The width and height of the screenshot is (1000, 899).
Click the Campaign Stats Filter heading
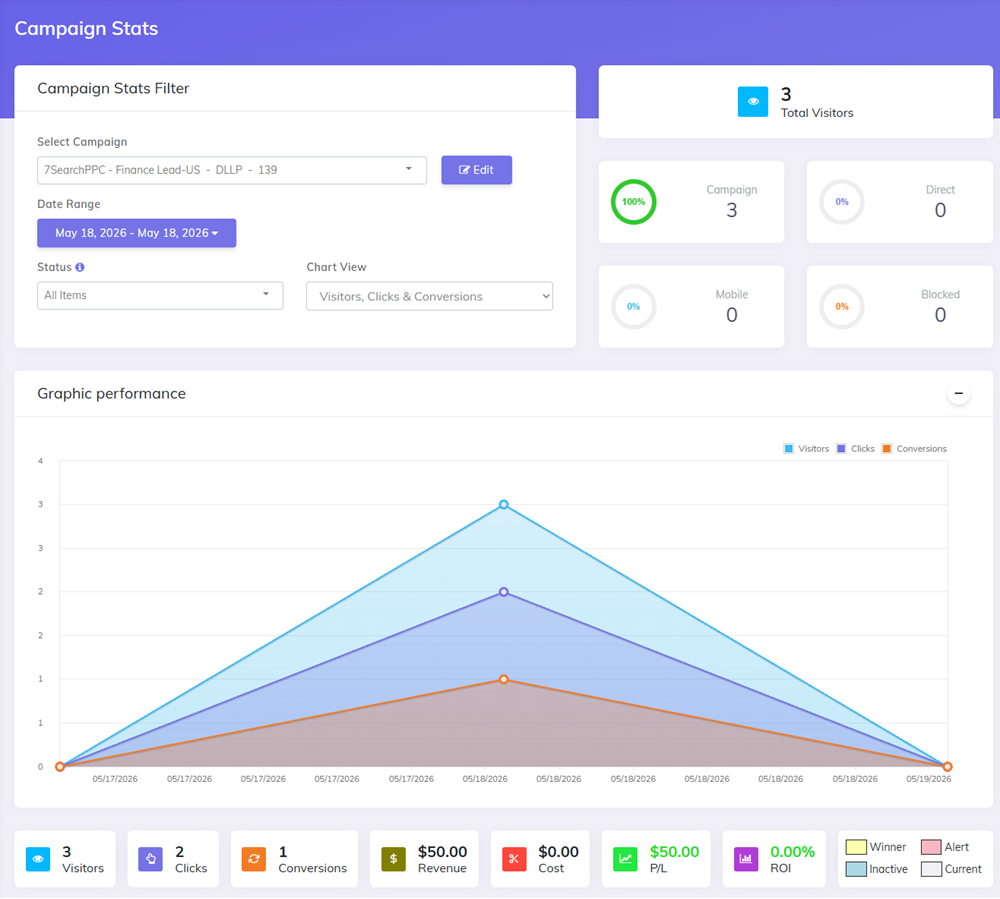113,88
